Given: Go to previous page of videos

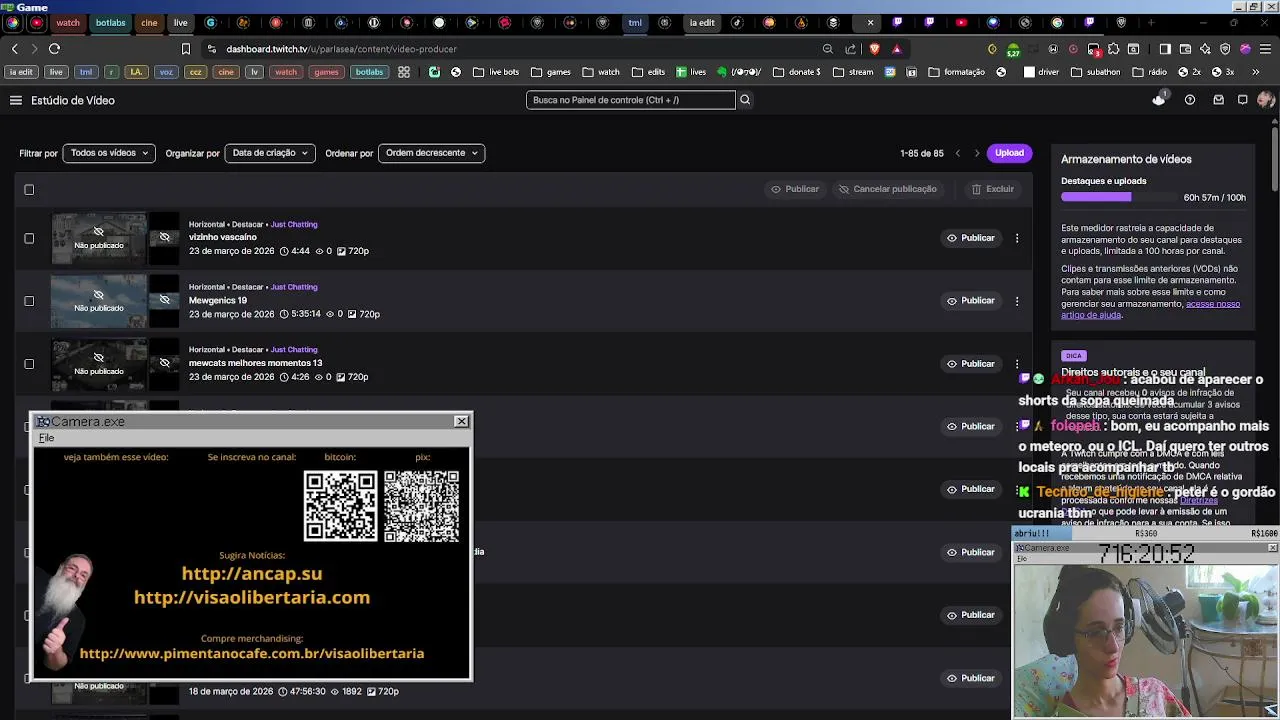Looking at the screenshot, I should tap(958, 153).
